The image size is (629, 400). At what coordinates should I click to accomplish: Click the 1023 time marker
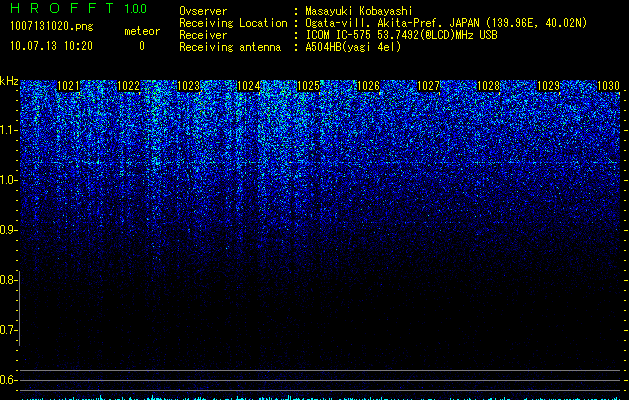(x=188, y=86)
